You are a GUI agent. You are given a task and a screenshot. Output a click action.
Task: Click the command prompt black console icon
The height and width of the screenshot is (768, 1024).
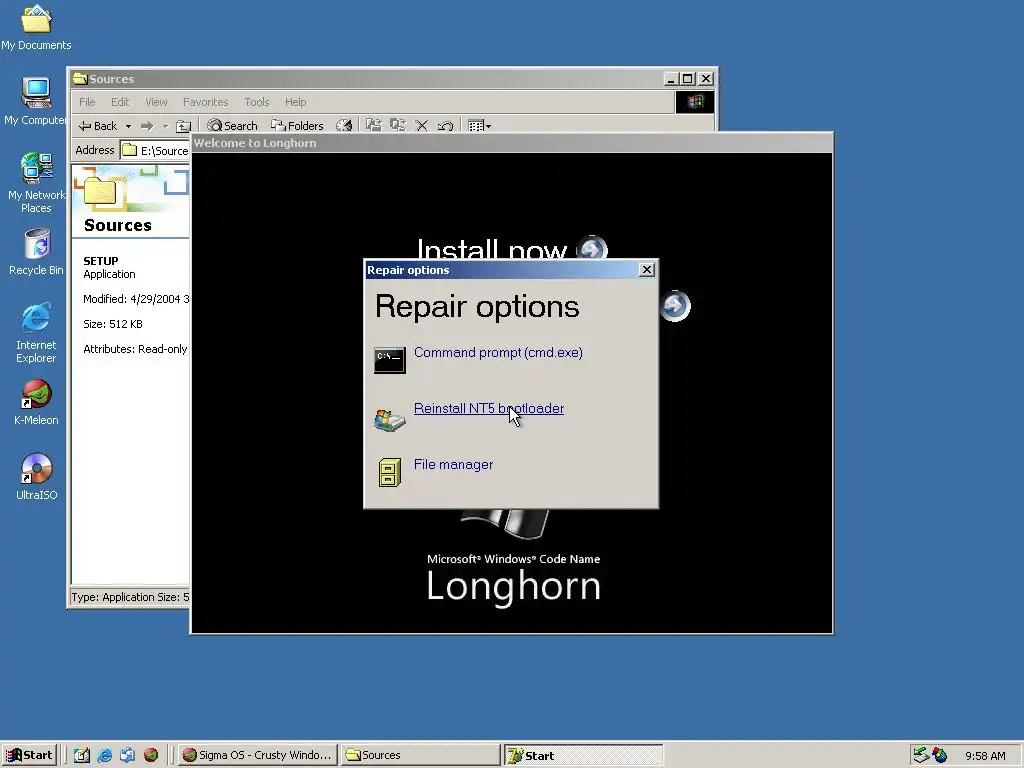pyautogui.click(x=390, y=360)
